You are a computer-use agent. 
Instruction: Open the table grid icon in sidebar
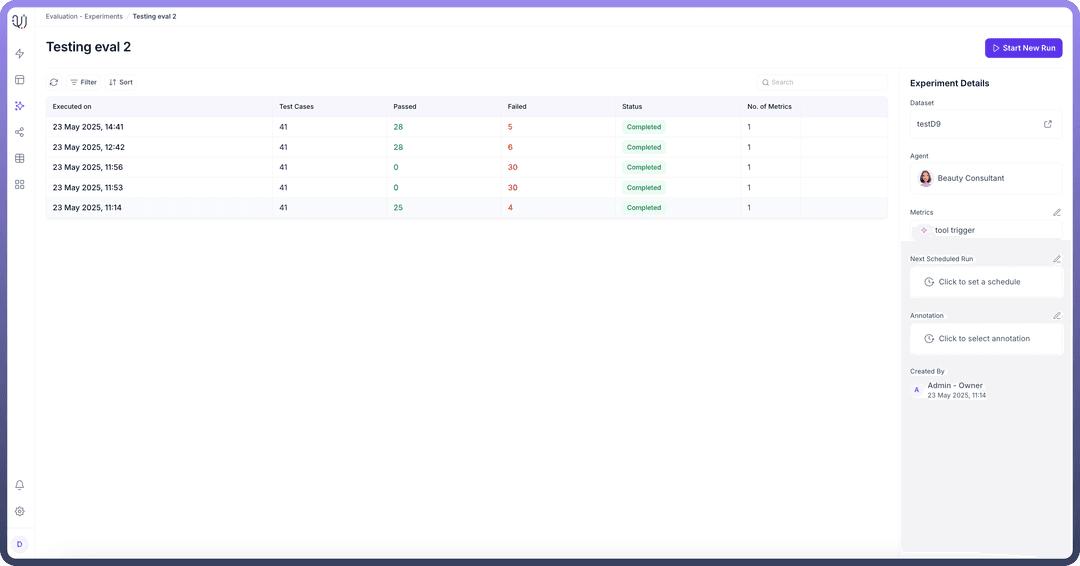point(20,158)
